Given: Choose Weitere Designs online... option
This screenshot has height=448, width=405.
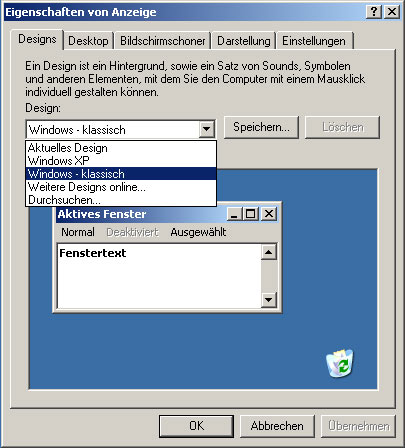Looking at the screenshot, I should [x=121, y=187].
